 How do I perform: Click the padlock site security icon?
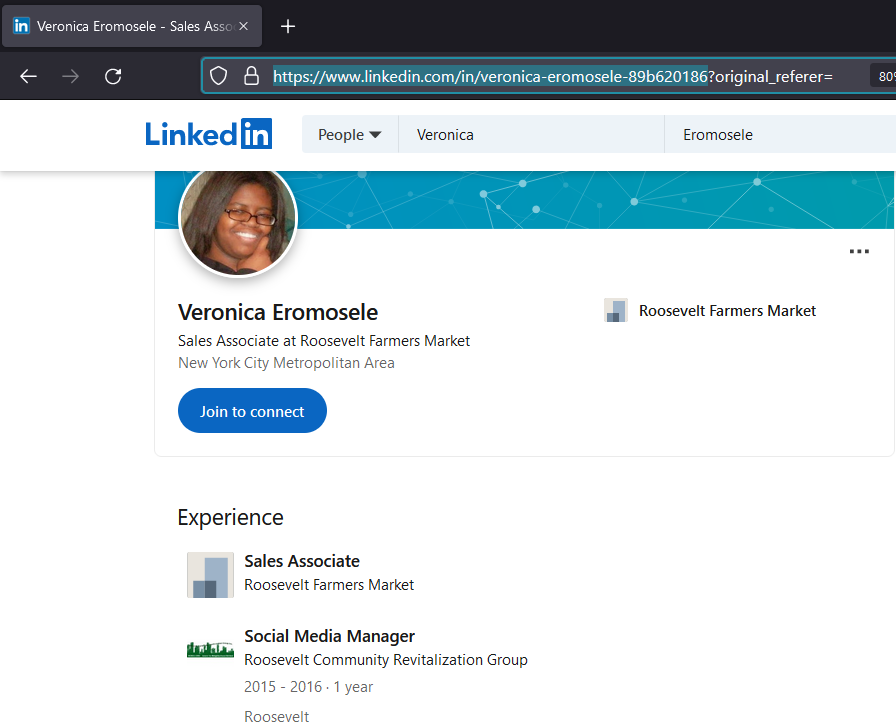(x=251, y=75)
